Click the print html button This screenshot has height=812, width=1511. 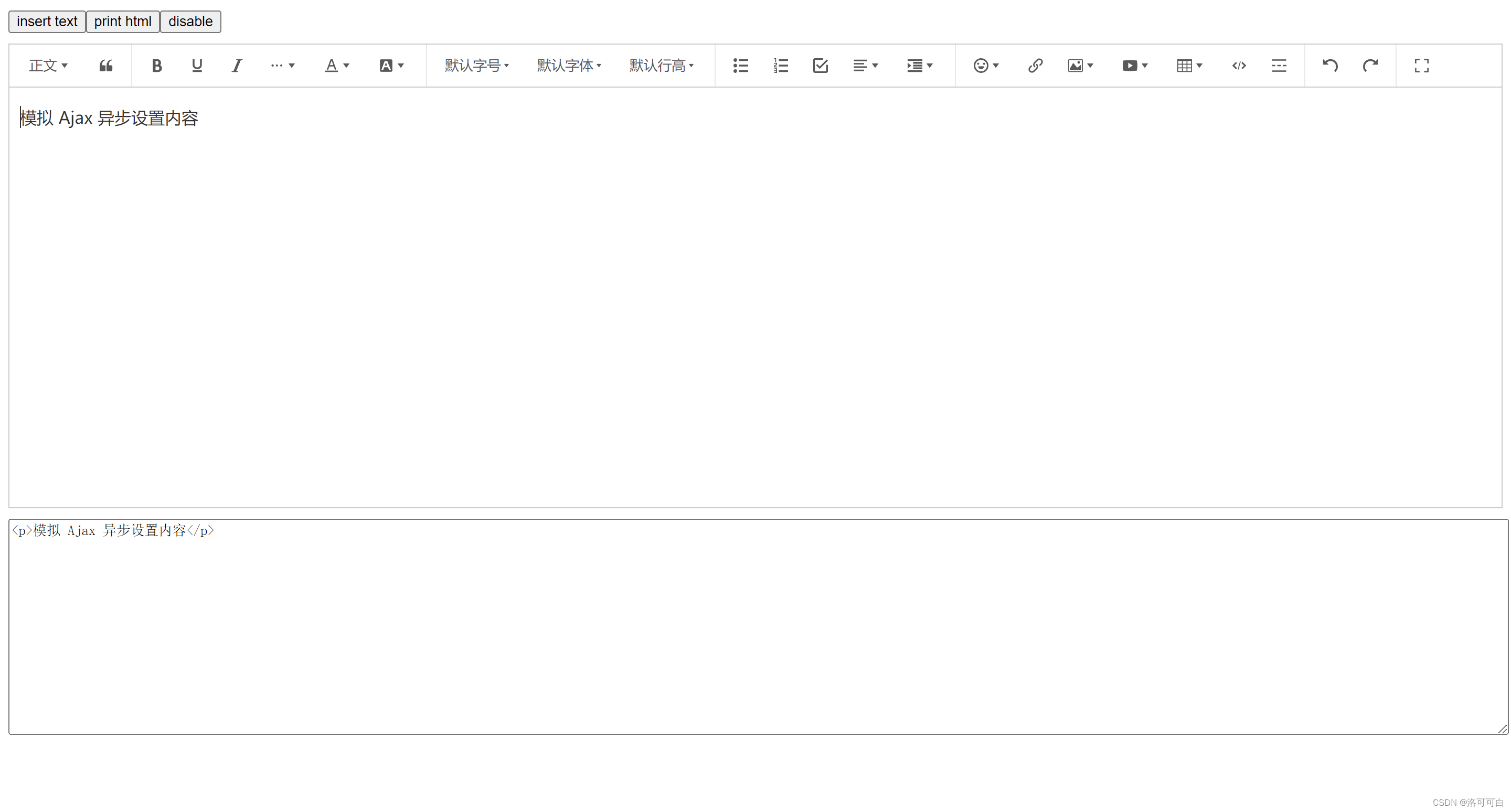click(123, 22)
